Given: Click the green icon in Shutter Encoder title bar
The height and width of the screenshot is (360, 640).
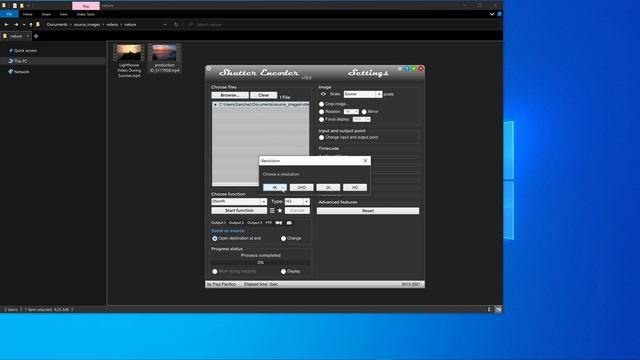Looking at the screenshot, I should click(x=413, y=69).
